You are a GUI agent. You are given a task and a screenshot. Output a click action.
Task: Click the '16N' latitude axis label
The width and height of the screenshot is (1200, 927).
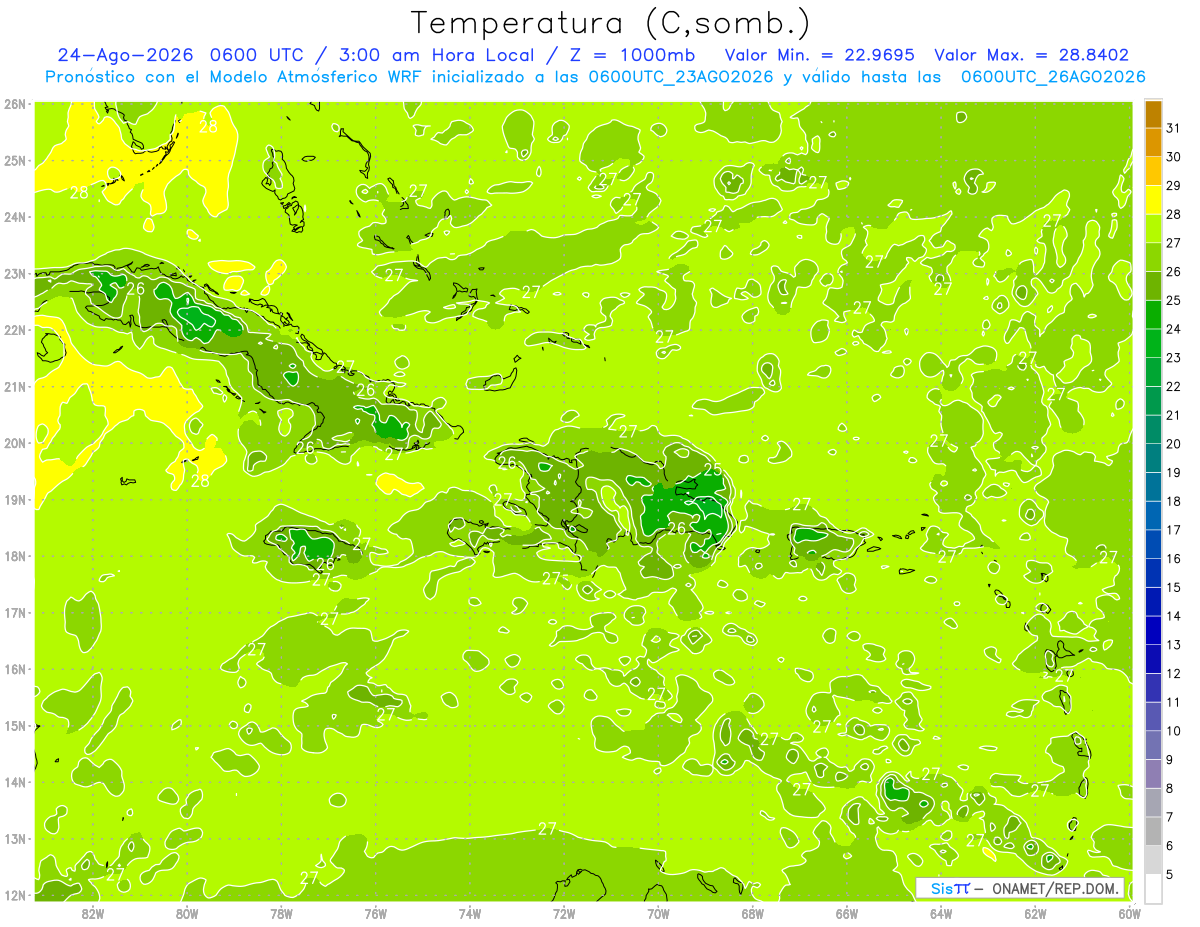click(x=14, y=669)
